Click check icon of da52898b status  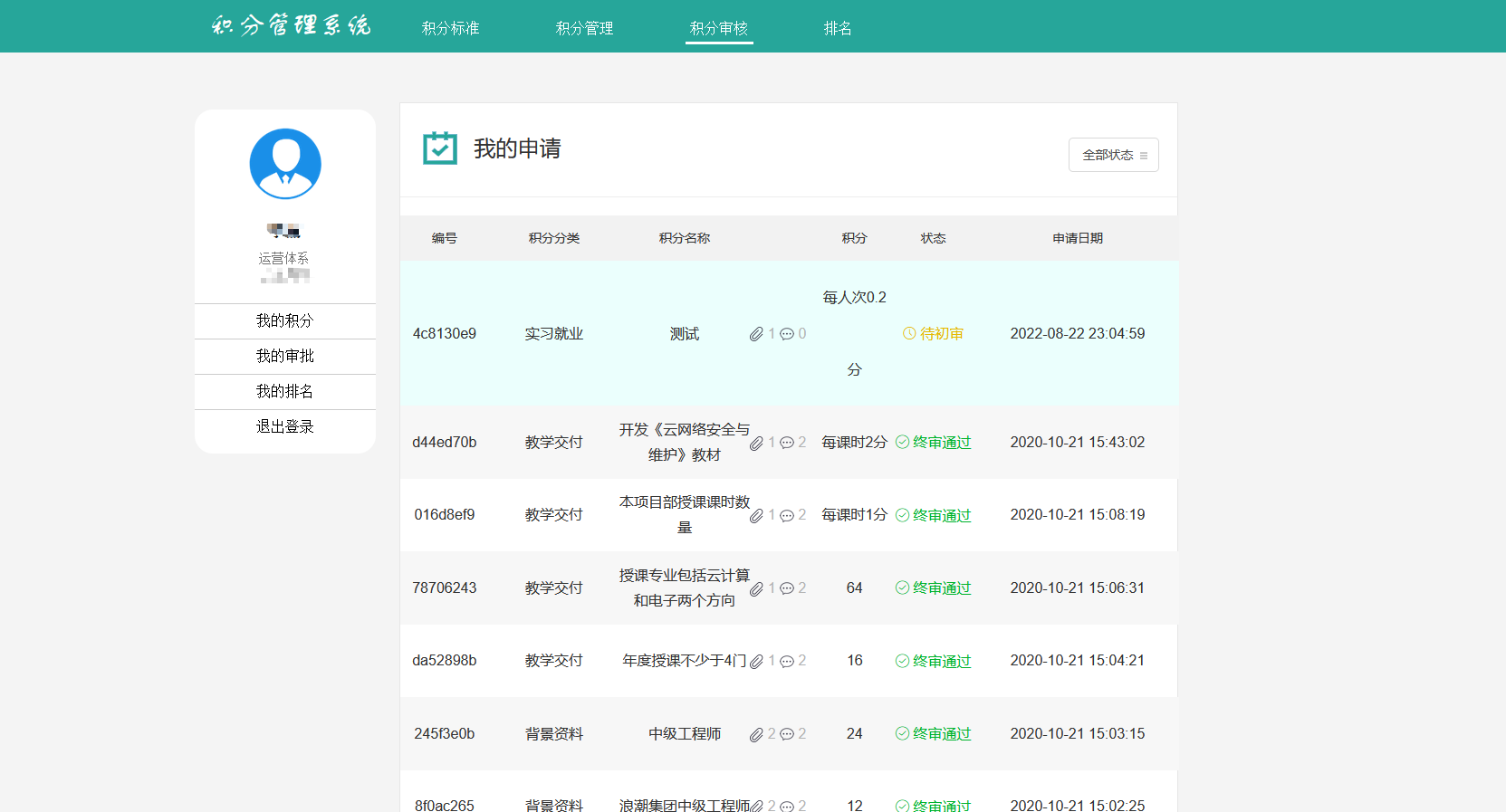click(902, 661)
